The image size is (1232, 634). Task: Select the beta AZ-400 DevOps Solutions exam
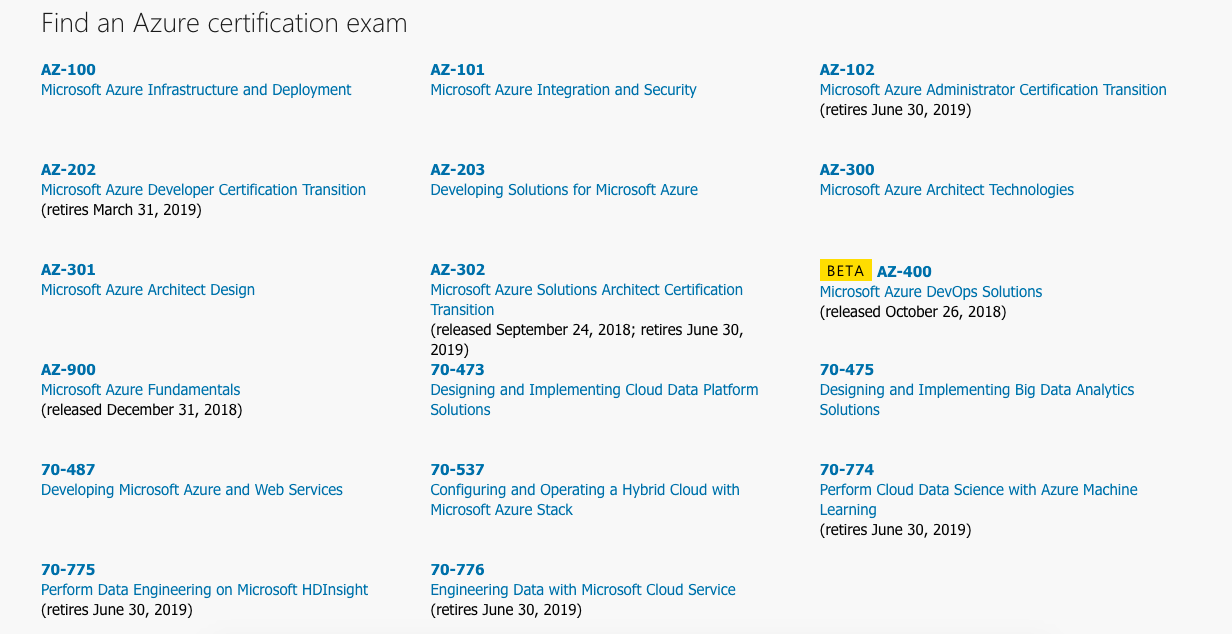[x=930, y=291]
